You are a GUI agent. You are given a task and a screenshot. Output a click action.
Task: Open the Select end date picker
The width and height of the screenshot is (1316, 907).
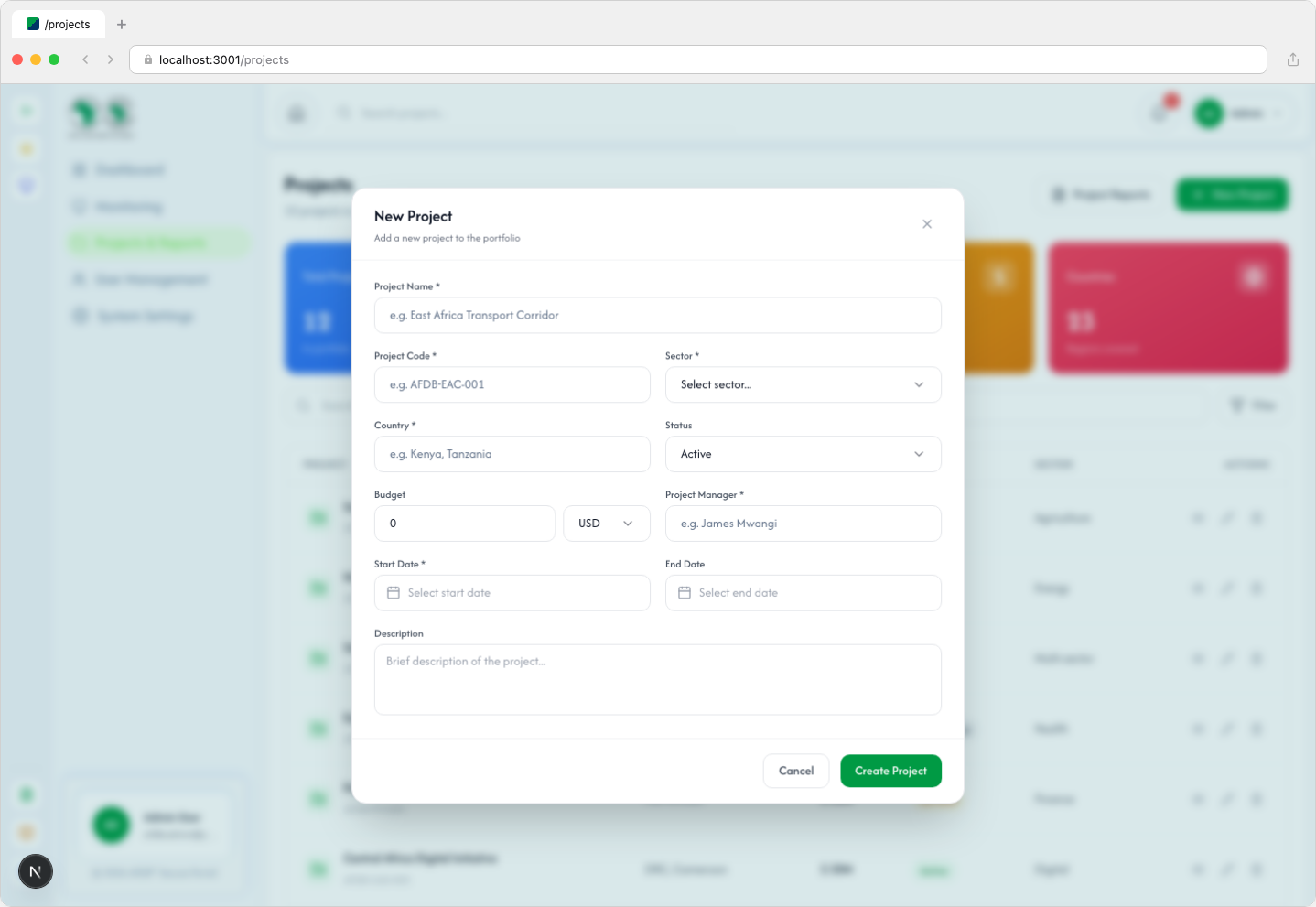(x=803, y=593)
